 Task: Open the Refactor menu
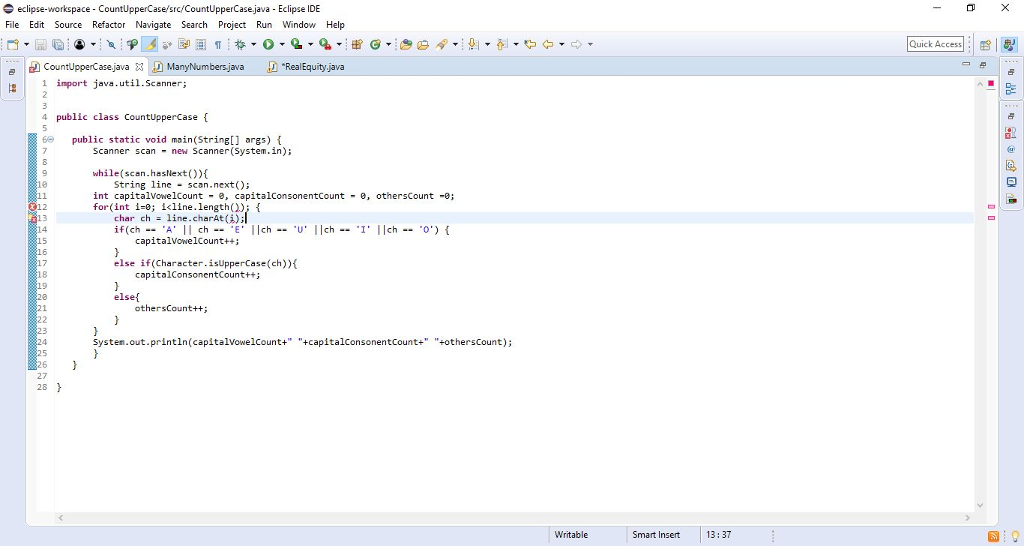tap(108, 25)
